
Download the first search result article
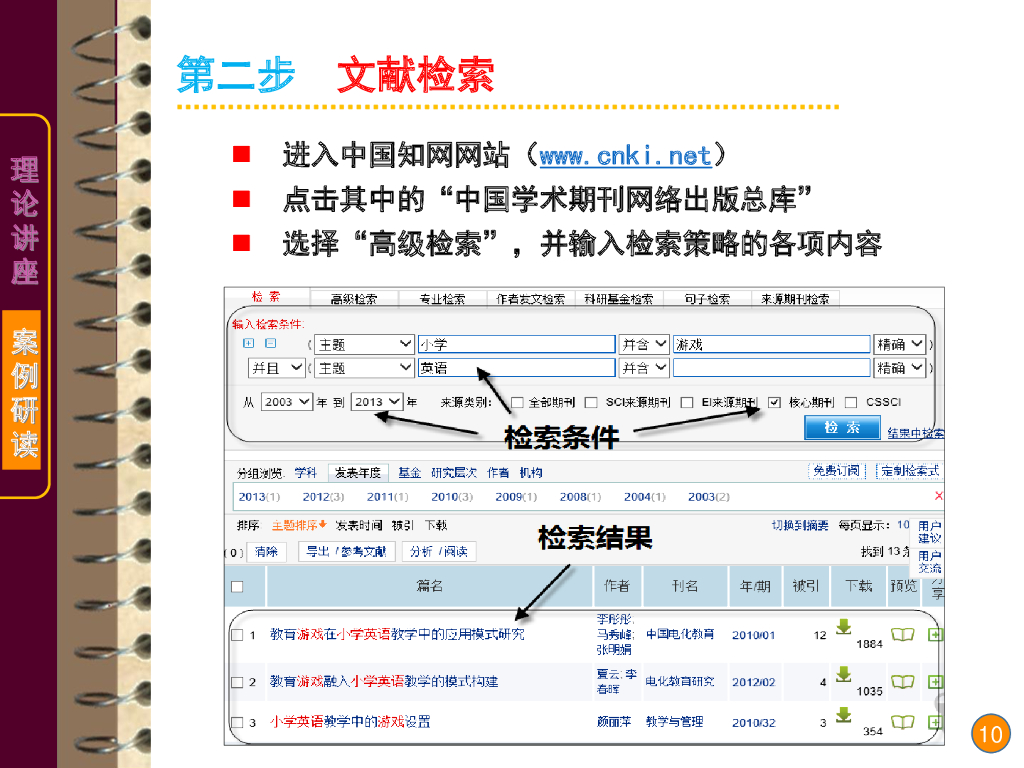tap(844, 627)
